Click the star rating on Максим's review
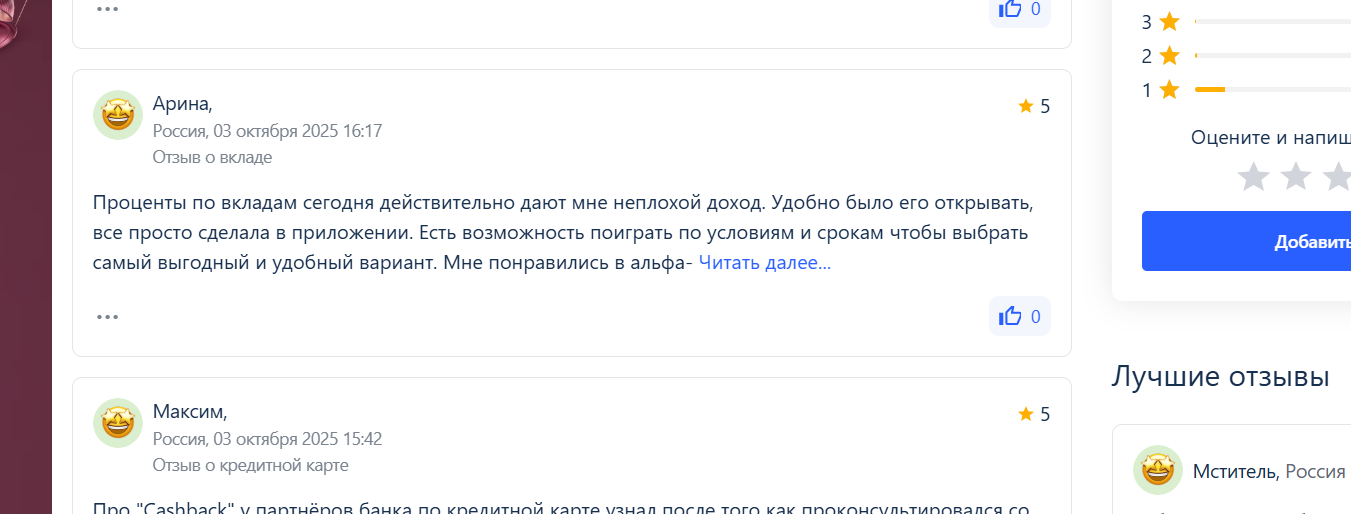Screen dimensions: 1351x514 (1034, 414)
